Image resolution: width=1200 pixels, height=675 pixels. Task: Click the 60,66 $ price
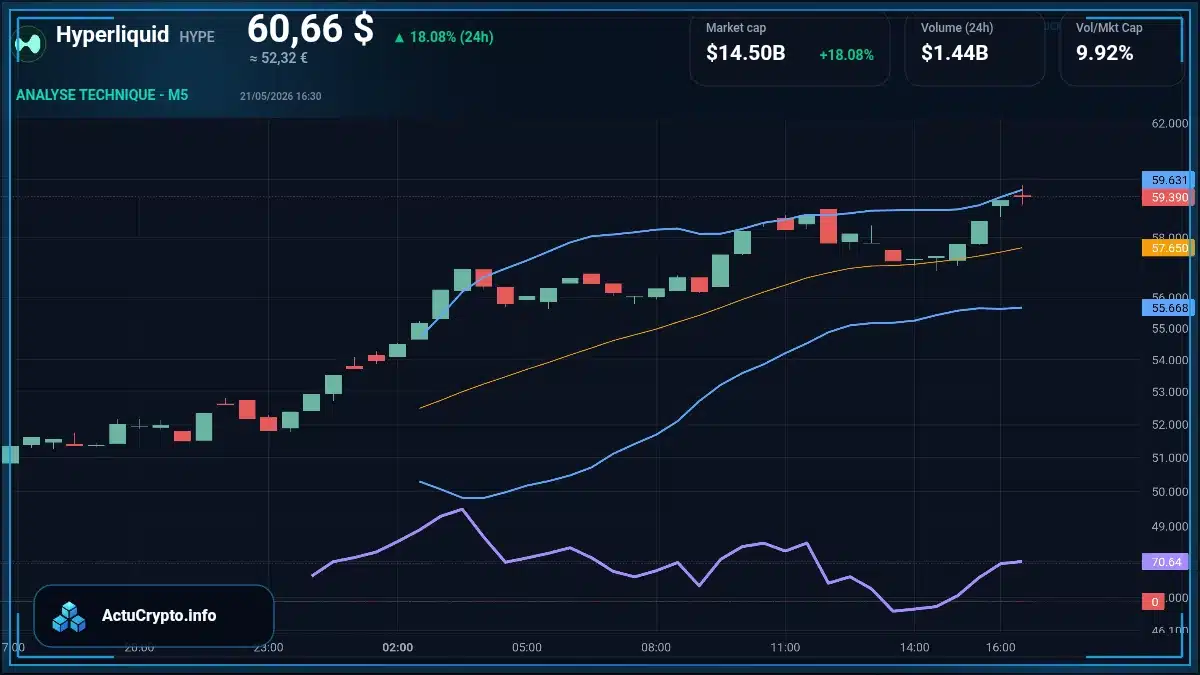coord(310,29)
